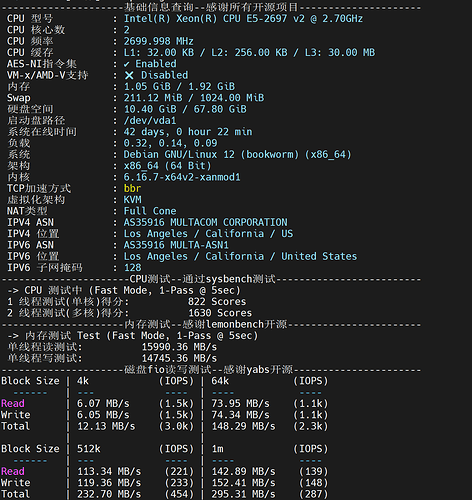Click the 64k total IOPS '(2.3k)'
The width and height of the screenshot is (472, 500).
coord(311,427)
